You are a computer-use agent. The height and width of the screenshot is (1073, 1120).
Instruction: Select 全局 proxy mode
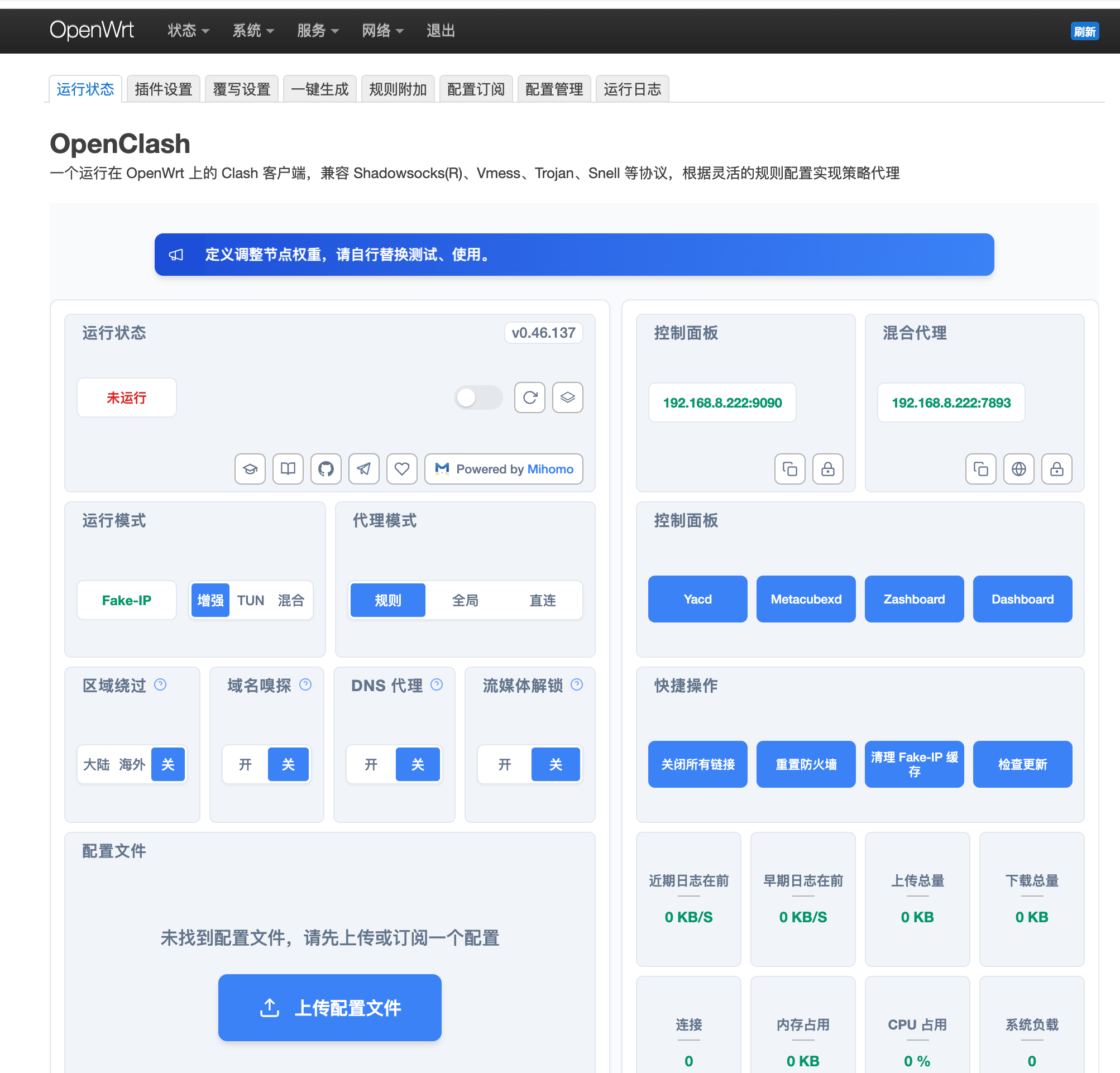pyautogui.click(x=465, y=600)
